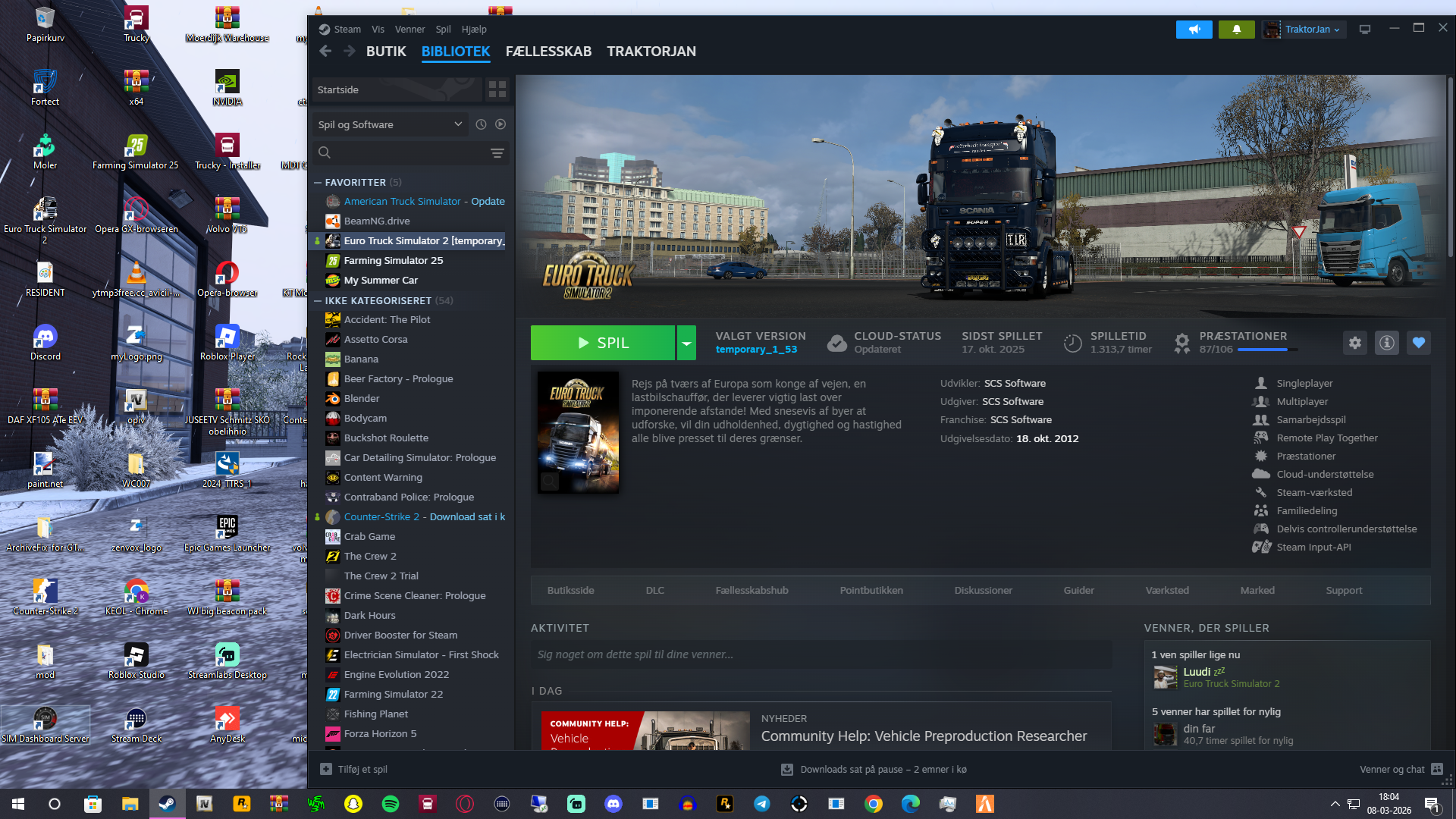Toggle Big Picture mode monitor icon
The width and height of the screenshot is (1456, 819).
click(x=1365, y=30)
